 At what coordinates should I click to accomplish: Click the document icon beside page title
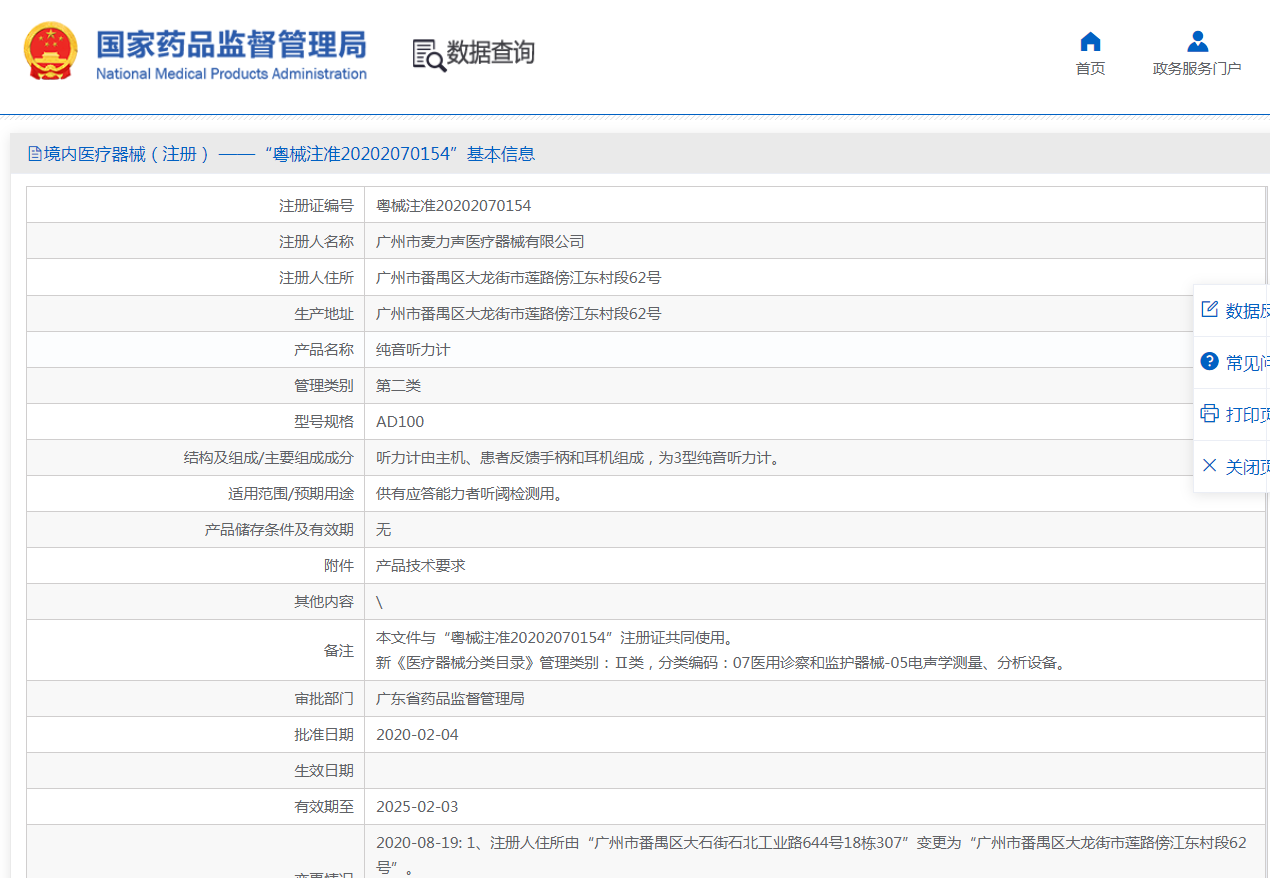point(35,154)
